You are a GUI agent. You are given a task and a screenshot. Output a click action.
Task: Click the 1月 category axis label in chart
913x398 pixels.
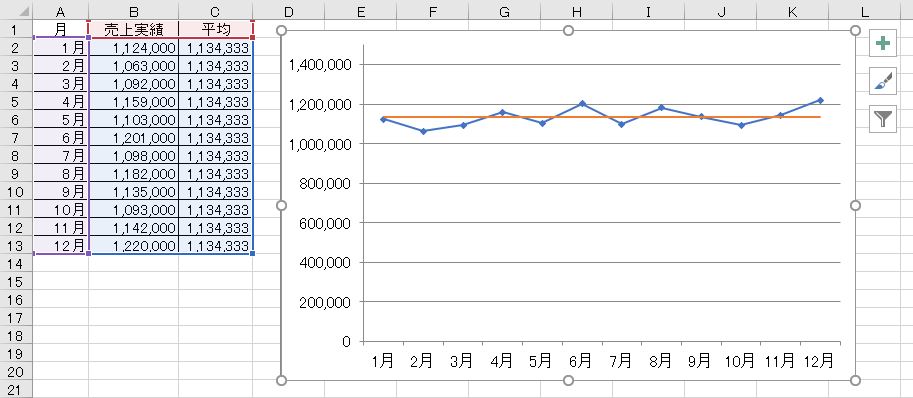click(x=383, y=361)
